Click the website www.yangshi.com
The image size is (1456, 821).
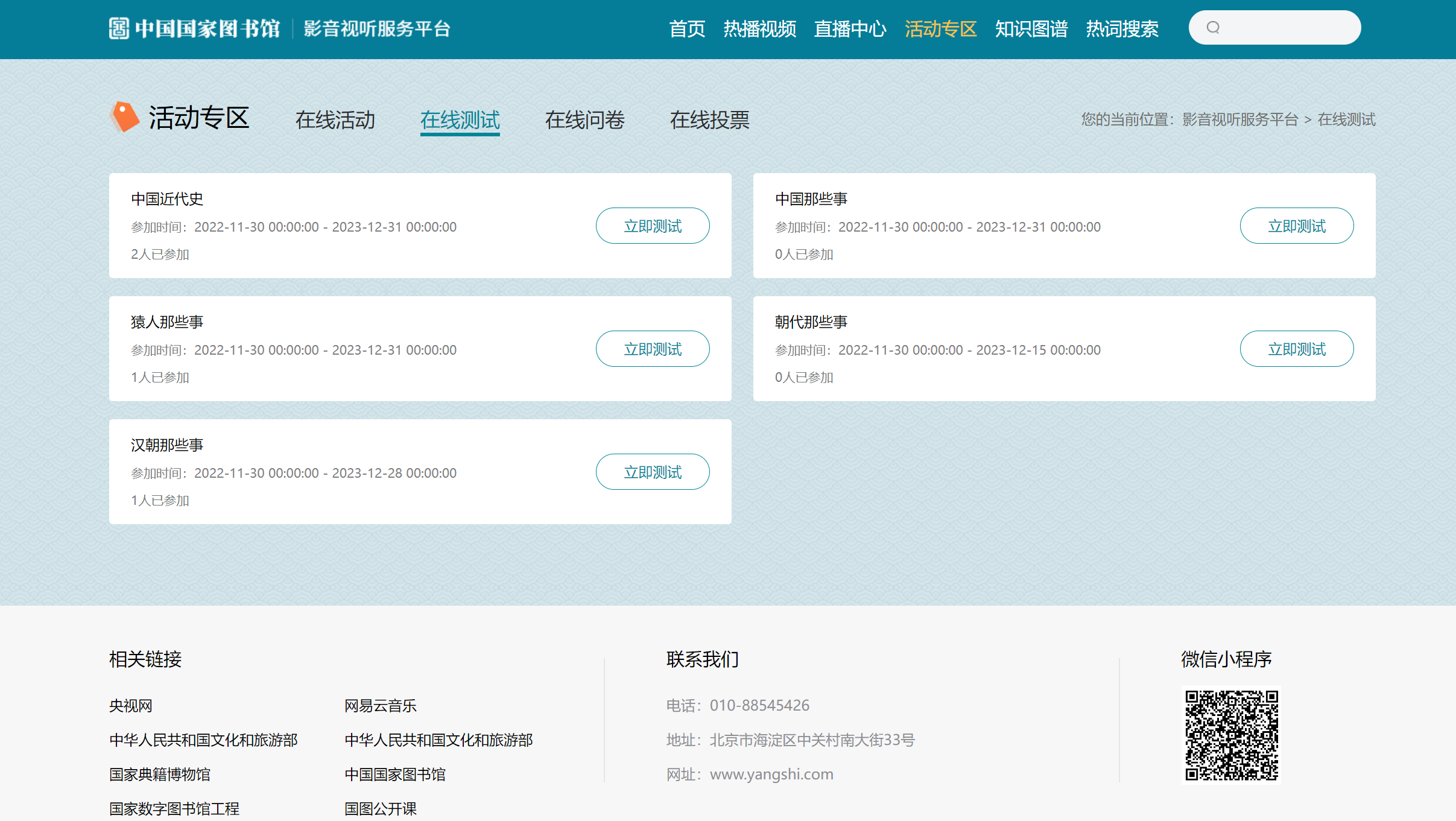point(771,775)
